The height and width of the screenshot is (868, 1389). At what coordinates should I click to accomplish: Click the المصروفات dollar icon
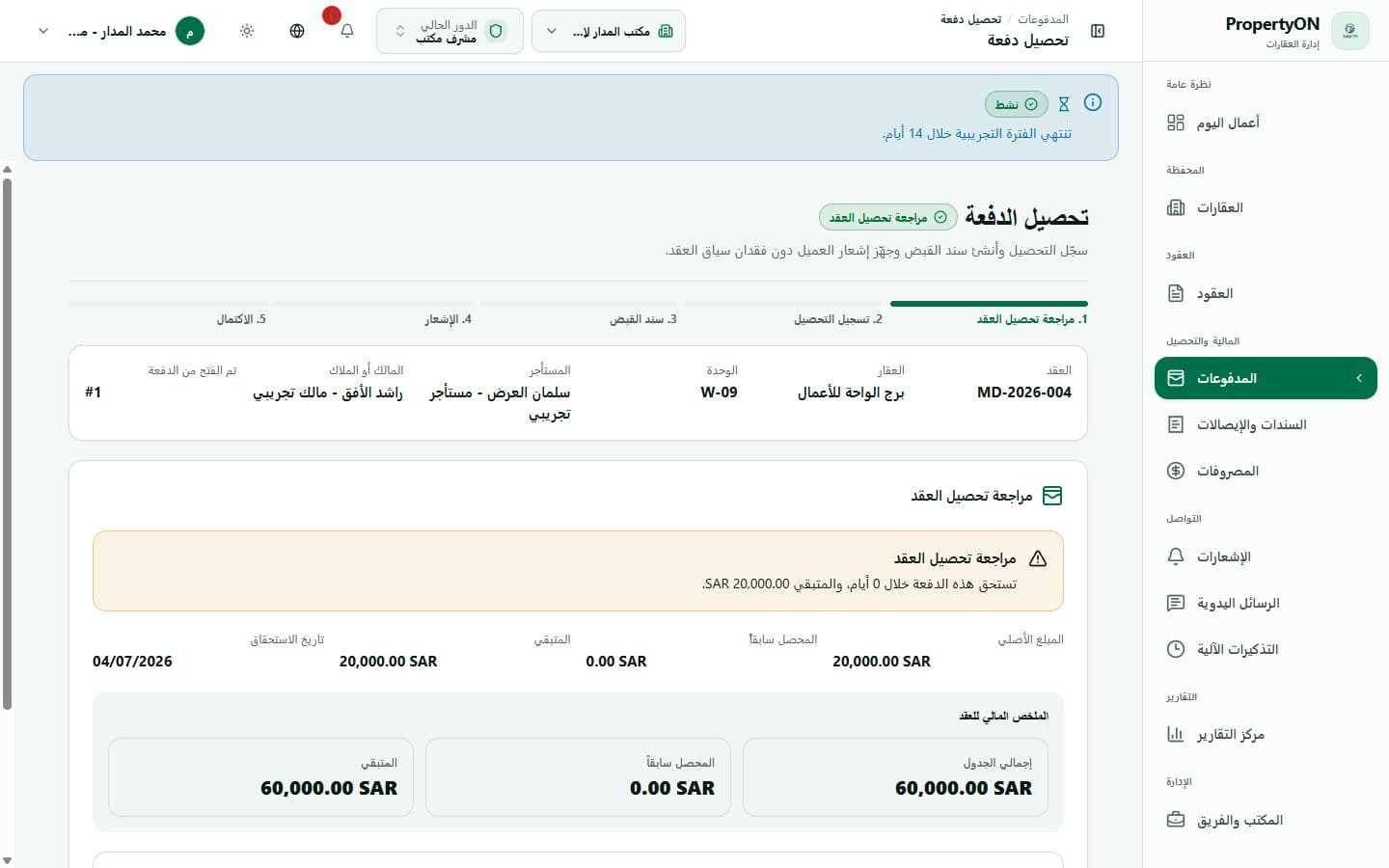click(x=1175, y=471)
